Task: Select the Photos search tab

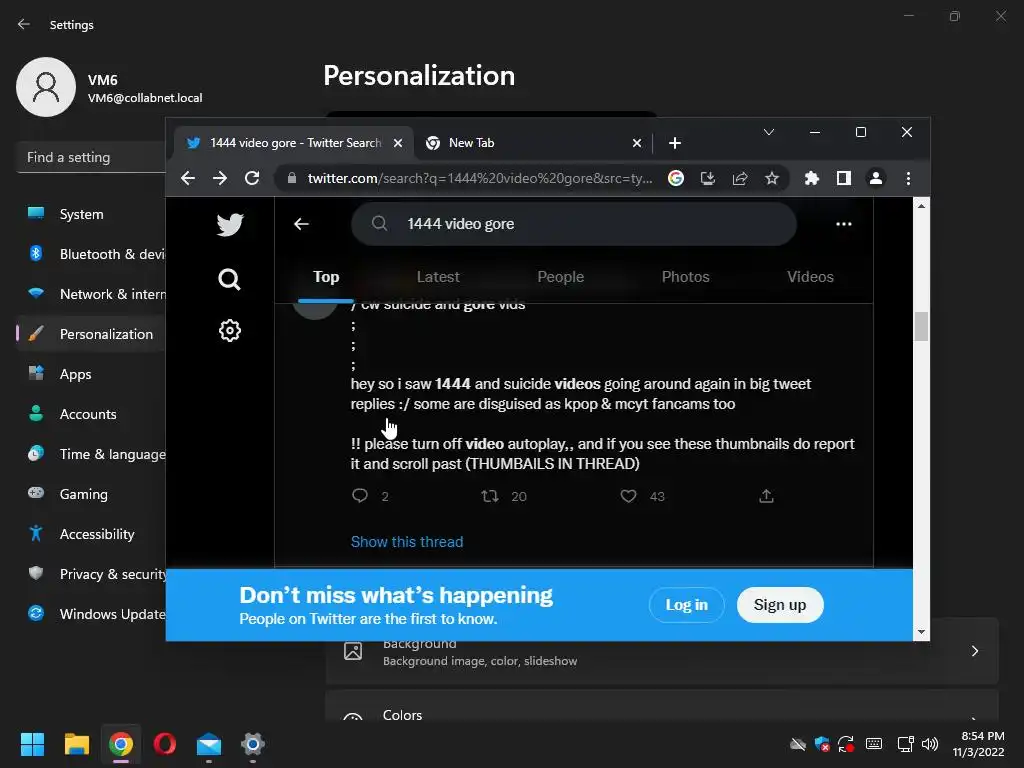Action: point(685,277)
